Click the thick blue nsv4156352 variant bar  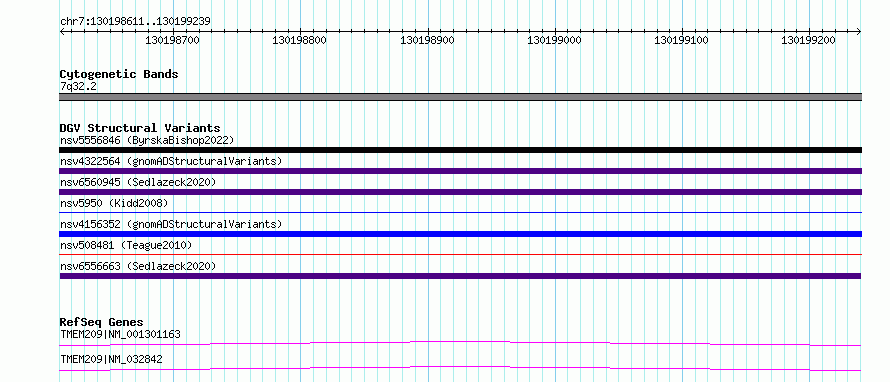(460, 234)
